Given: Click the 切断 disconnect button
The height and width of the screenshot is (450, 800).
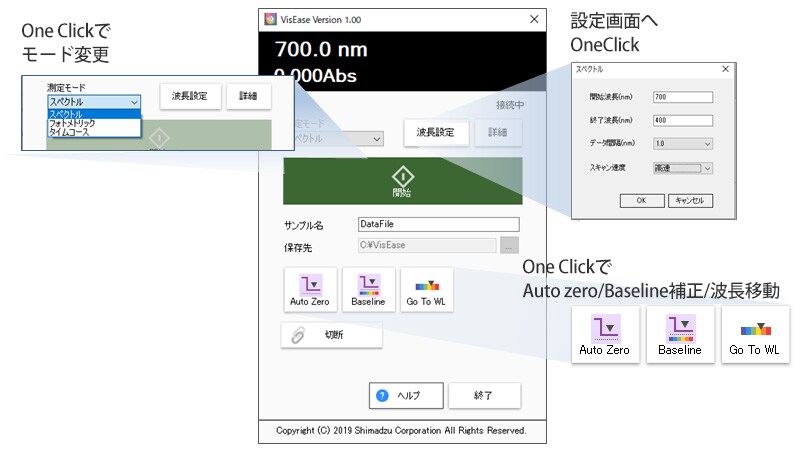Looking at the screenshot, I should [x=332, y=335].
